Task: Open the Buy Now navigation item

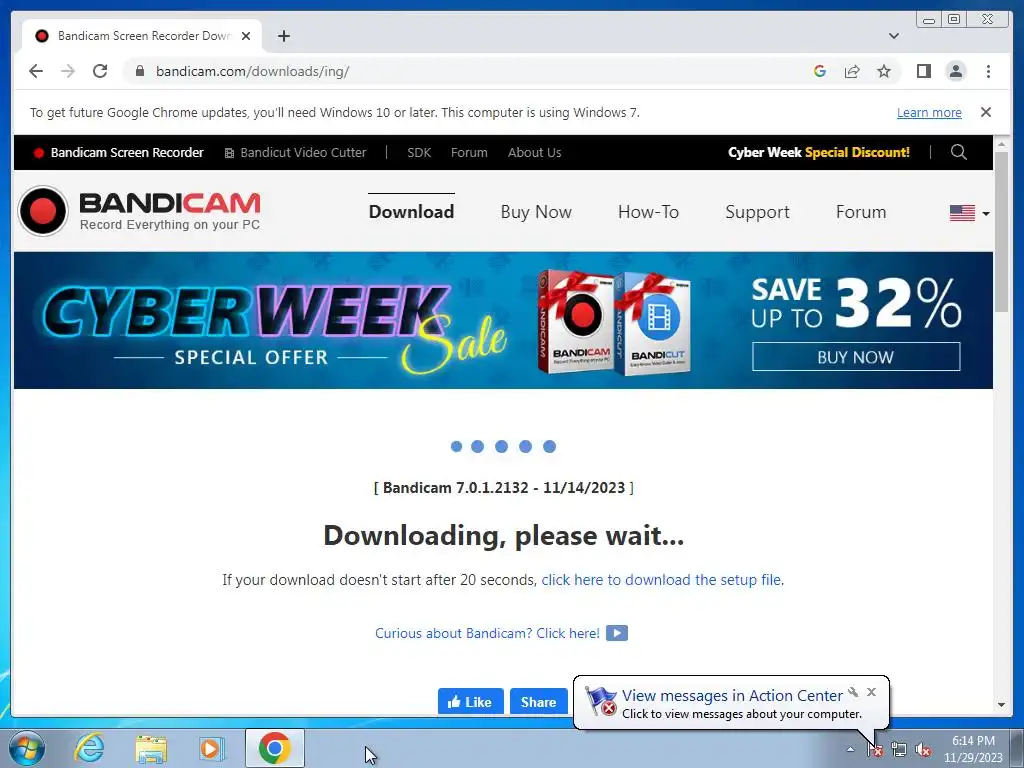Action: point(536,212)
